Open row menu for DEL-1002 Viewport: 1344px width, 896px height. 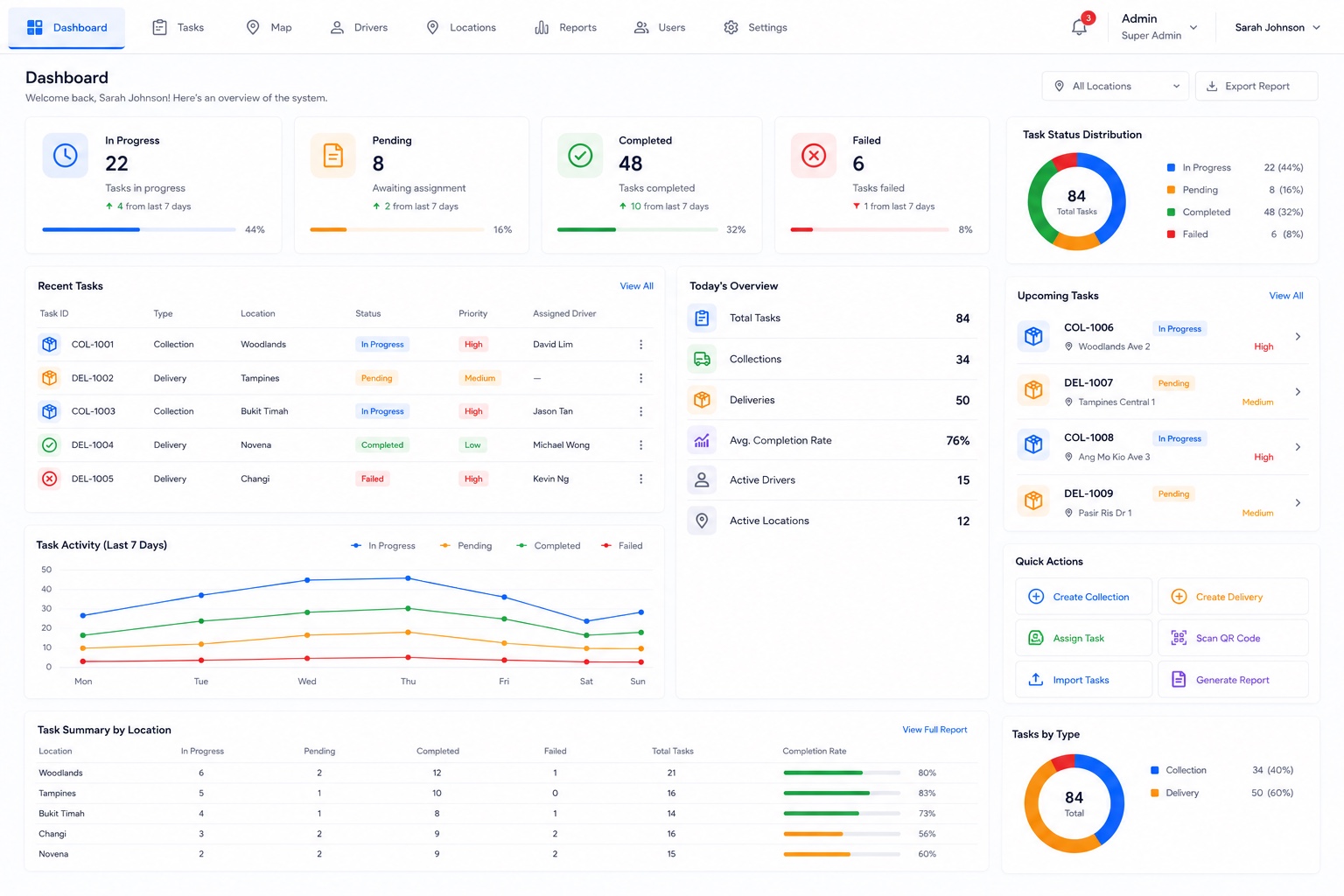click(640, 378)
